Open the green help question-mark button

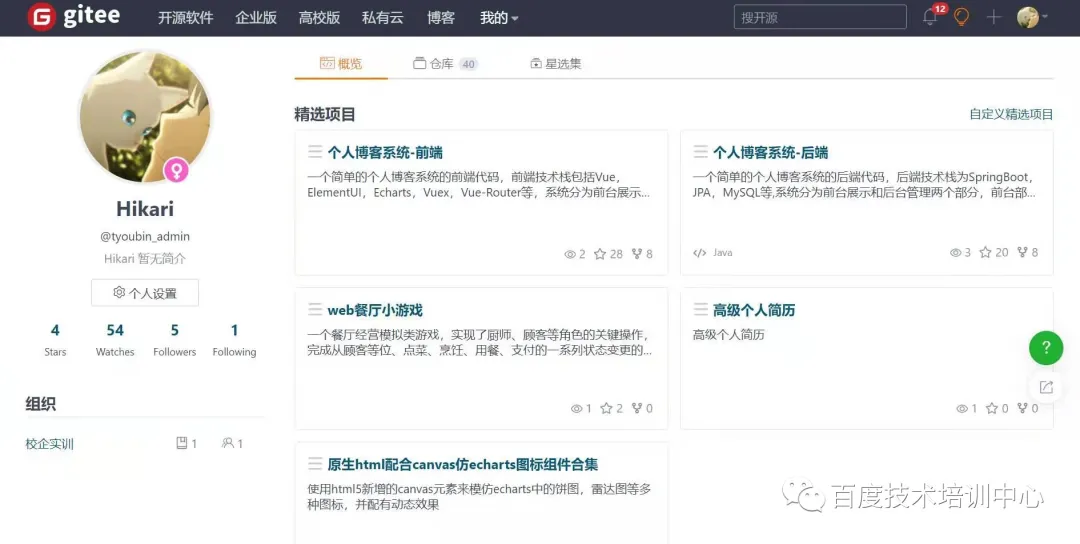[1046, 348]
